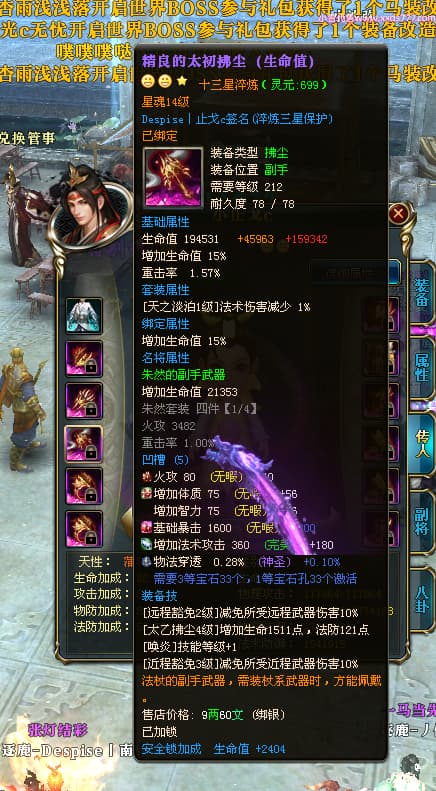Image resolution: width=436 pixels, height=791 pixels.
Task: Click the character portrait in gold frame
Action: click(x=91, y=209)
